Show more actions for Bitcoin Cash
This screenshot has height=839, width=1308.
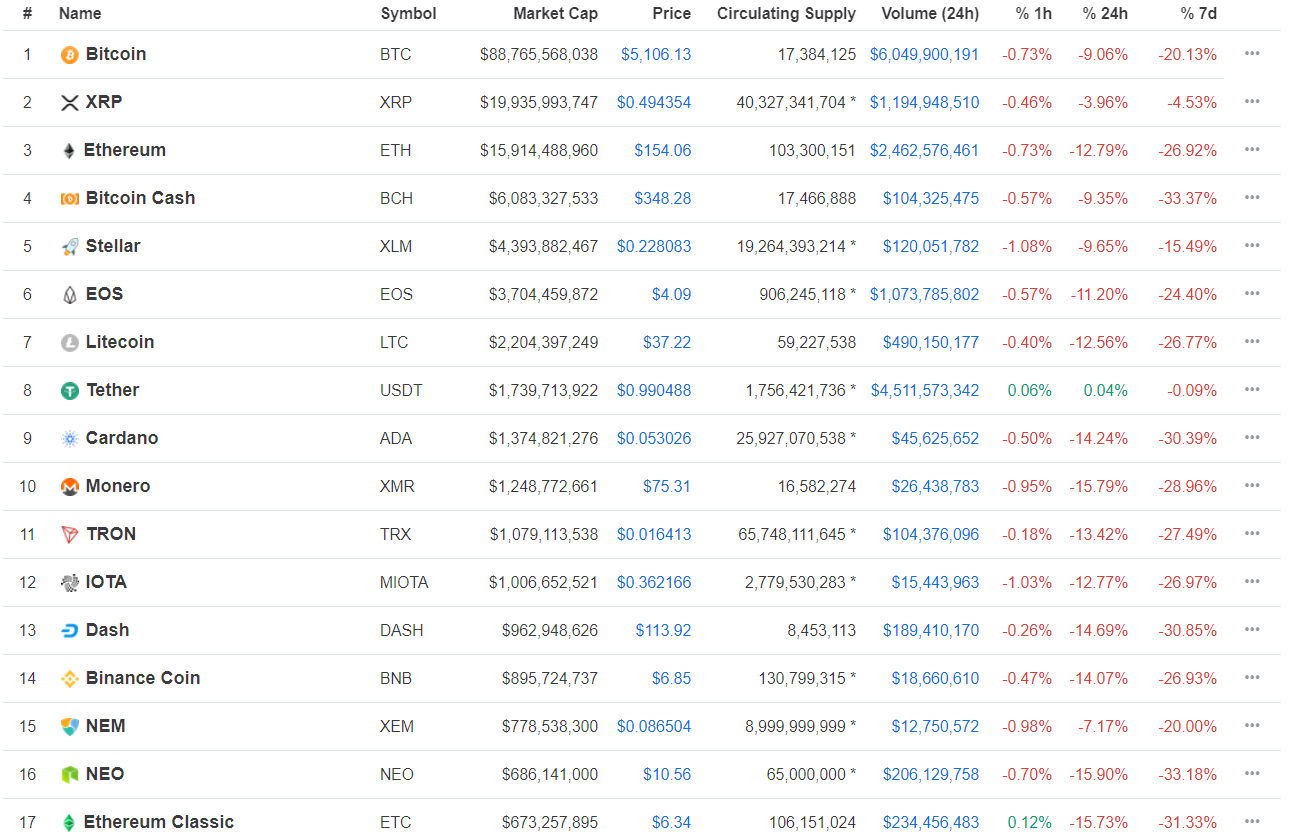pyautogui.click(x=1252, y=197)
